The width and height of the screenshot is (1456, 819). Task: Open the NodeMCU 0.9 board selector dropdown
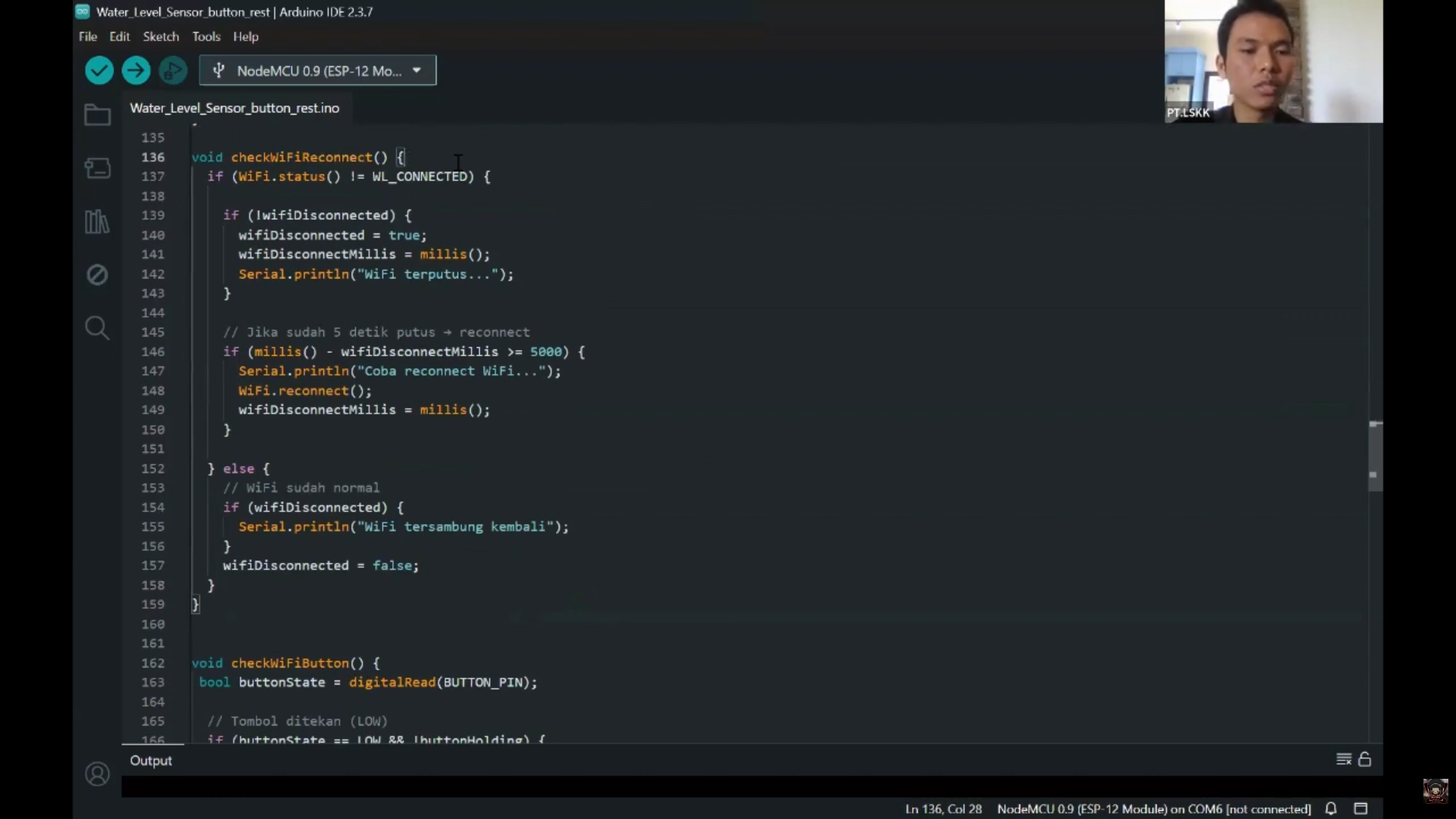(317, 70)
